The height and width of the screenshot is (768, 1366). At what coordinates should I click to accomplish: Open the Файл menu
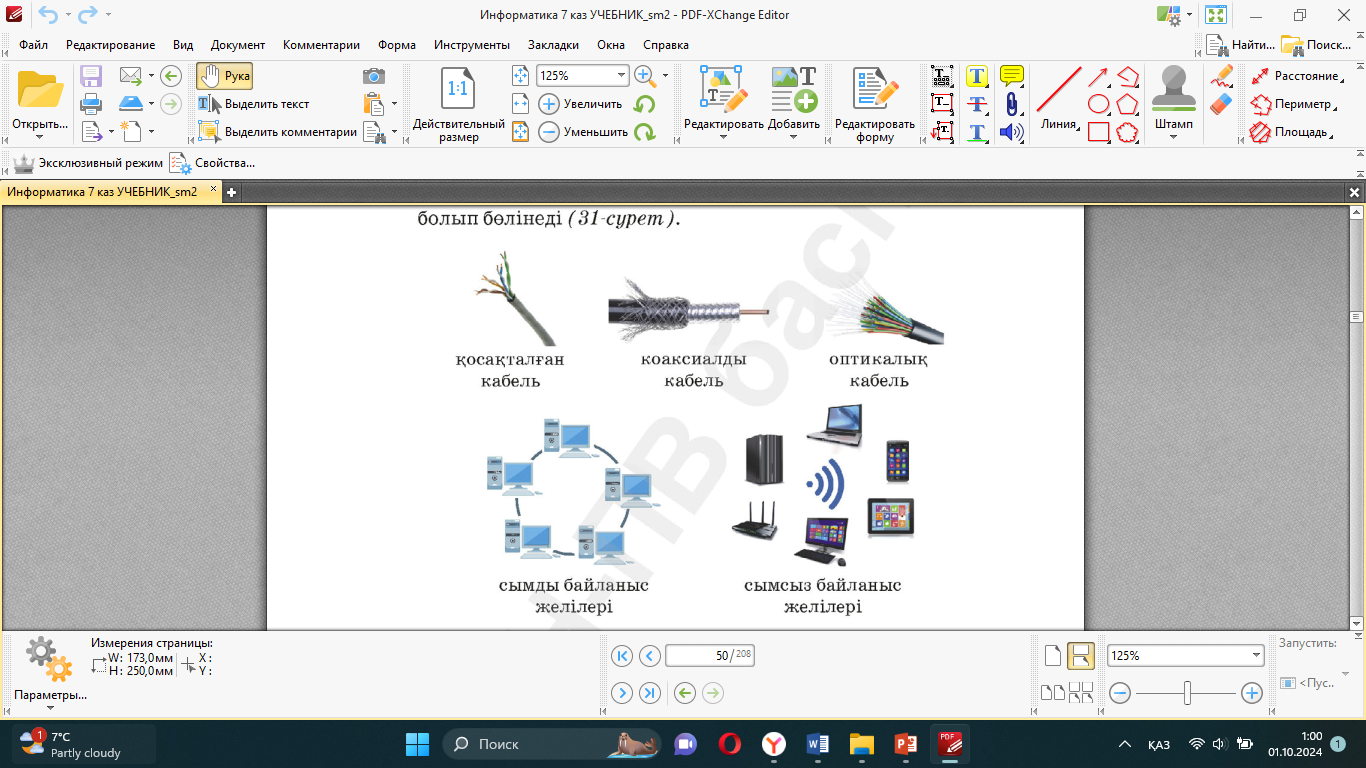coord(33,45)
